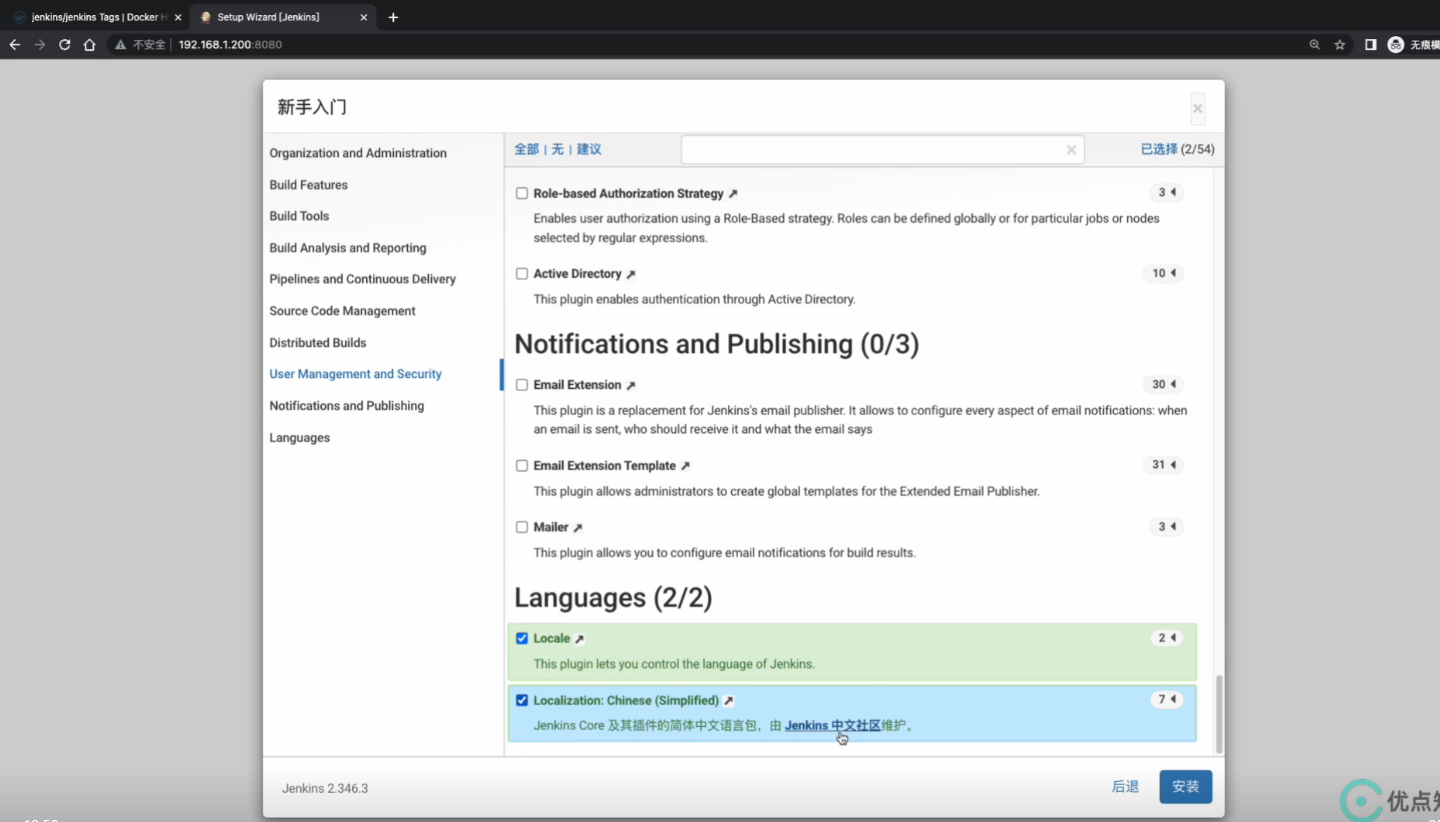Viewport: 1440px width, 822px height.
Task: Expand Locale plugin dependency badge 2
Action: point(1167,638)
